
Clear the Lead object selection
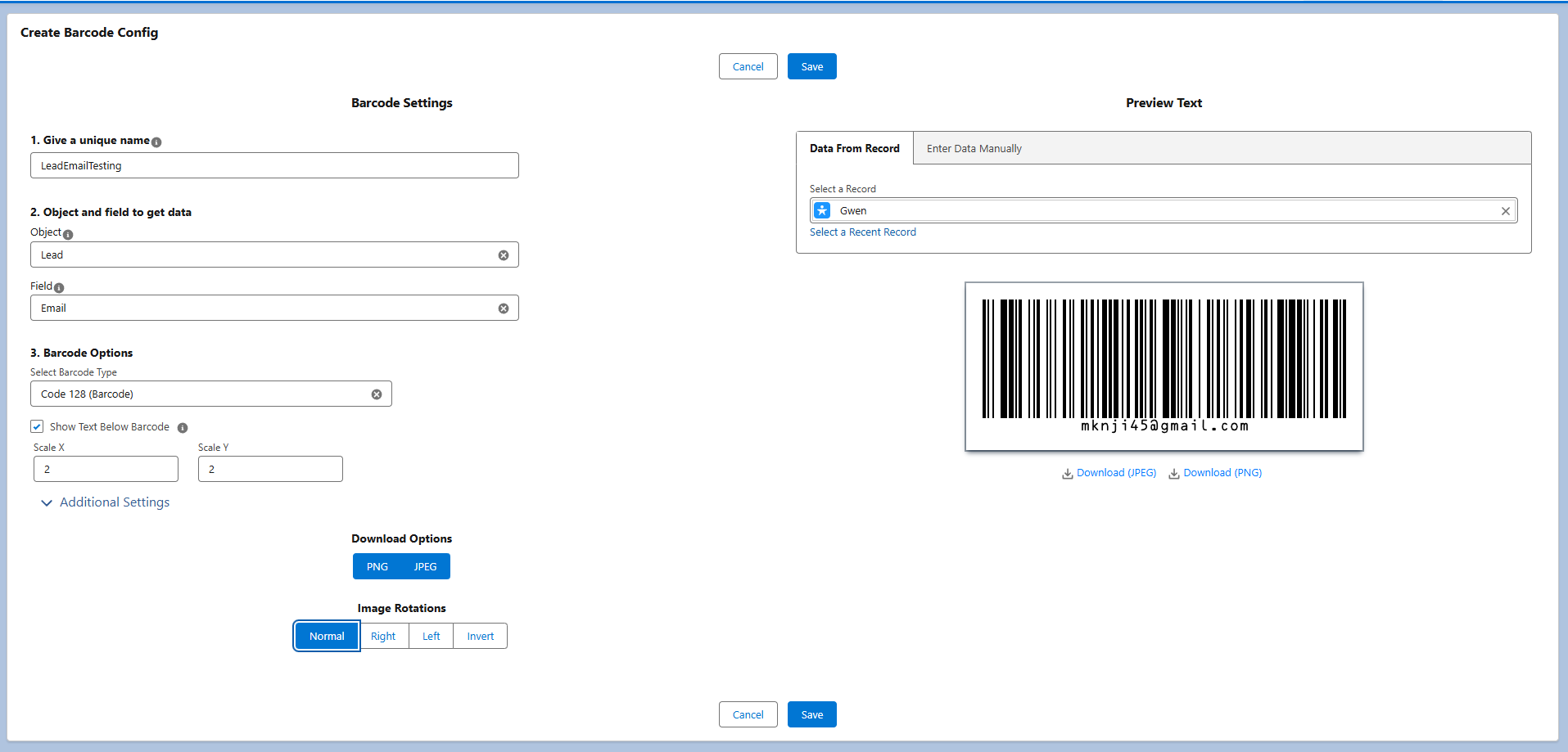coord(504,255)
